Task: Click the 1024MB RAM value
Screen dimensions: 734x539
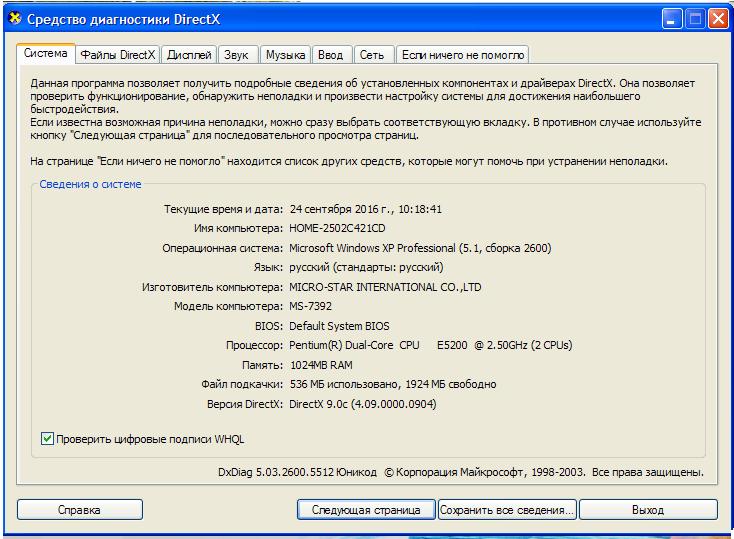Action: [x=322, y=365]
